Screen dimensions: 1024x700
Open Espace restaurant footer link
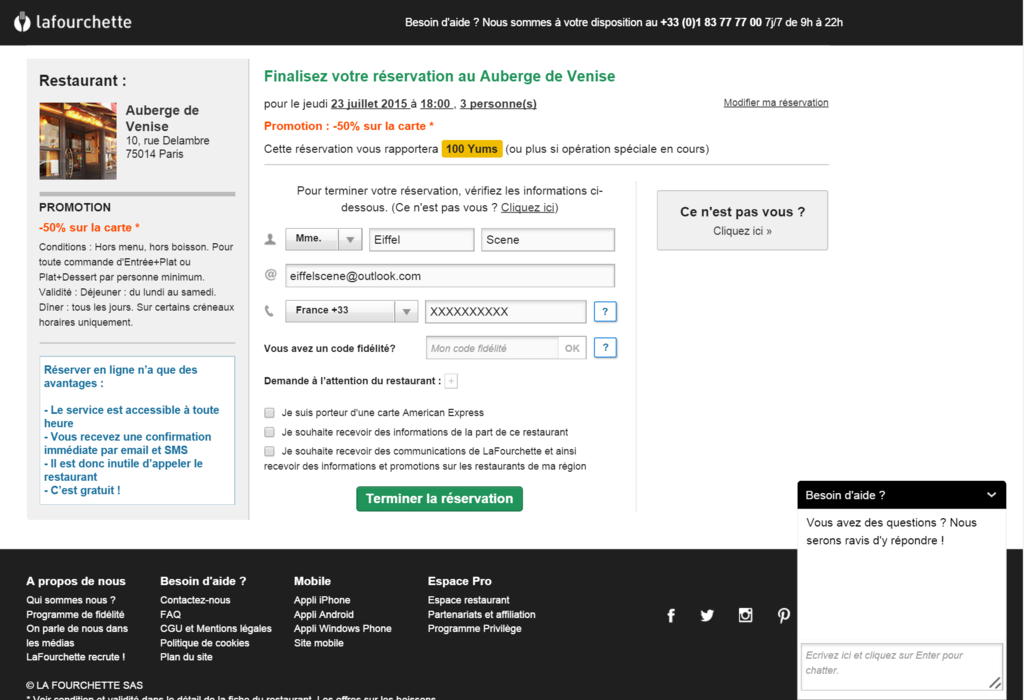(468, 600)
